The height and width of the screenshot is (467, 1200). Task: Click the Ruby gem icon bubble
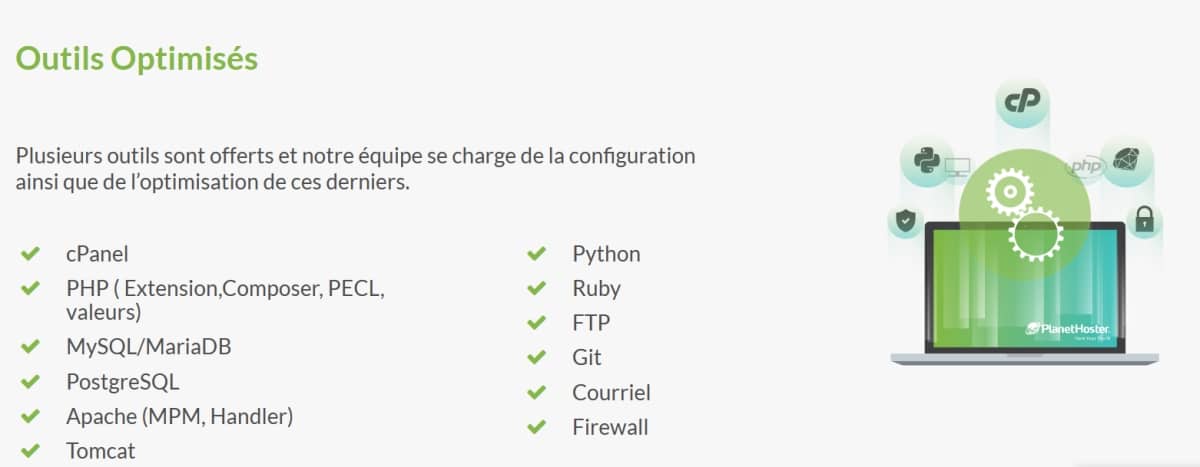click(x=1127, y=160)
